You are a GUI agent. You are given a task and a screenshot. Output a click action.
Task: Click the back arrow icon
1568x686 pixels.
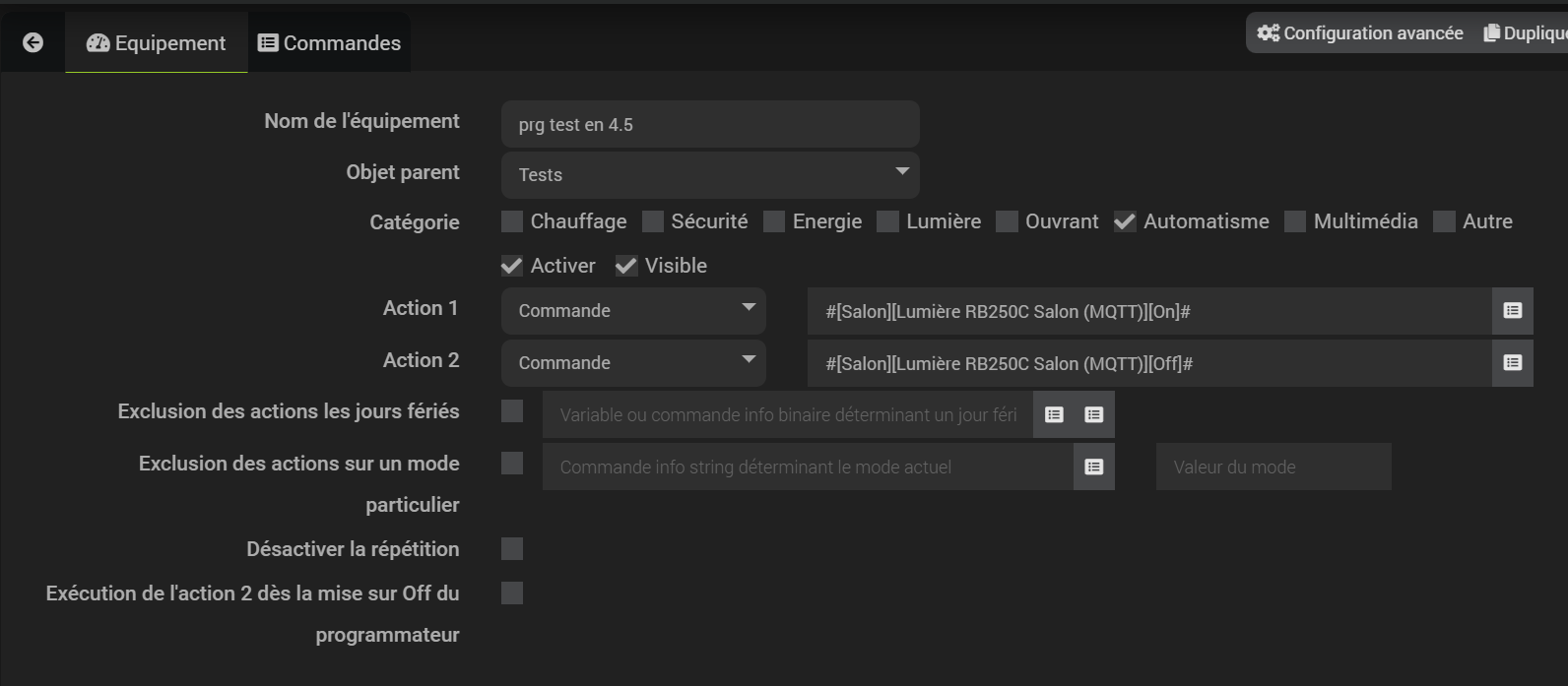point(33,42)
